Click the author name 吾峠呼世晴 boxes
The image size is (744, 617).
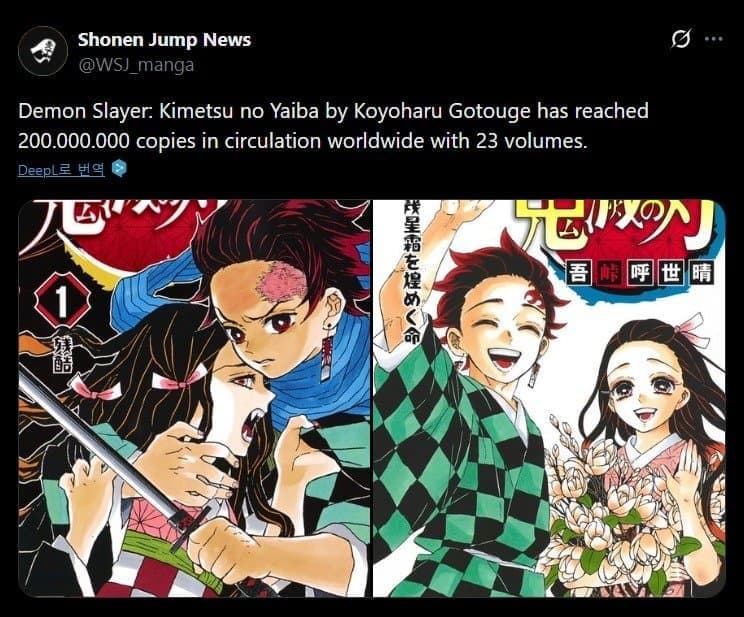(x=641, y=273)
